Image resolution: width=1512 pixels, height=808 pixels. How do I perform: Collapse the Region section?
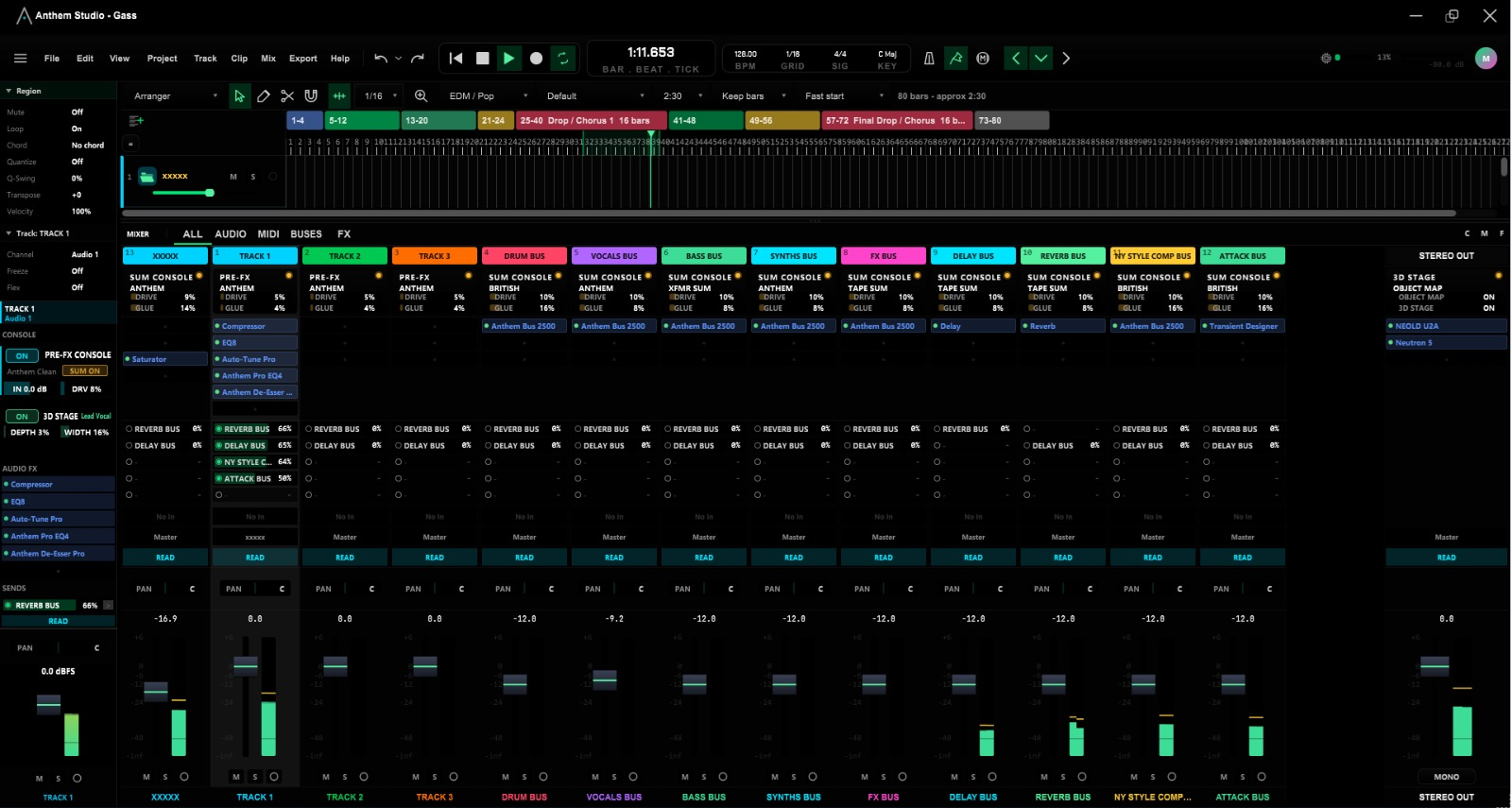pyautogui.click(x=9, y=92)
